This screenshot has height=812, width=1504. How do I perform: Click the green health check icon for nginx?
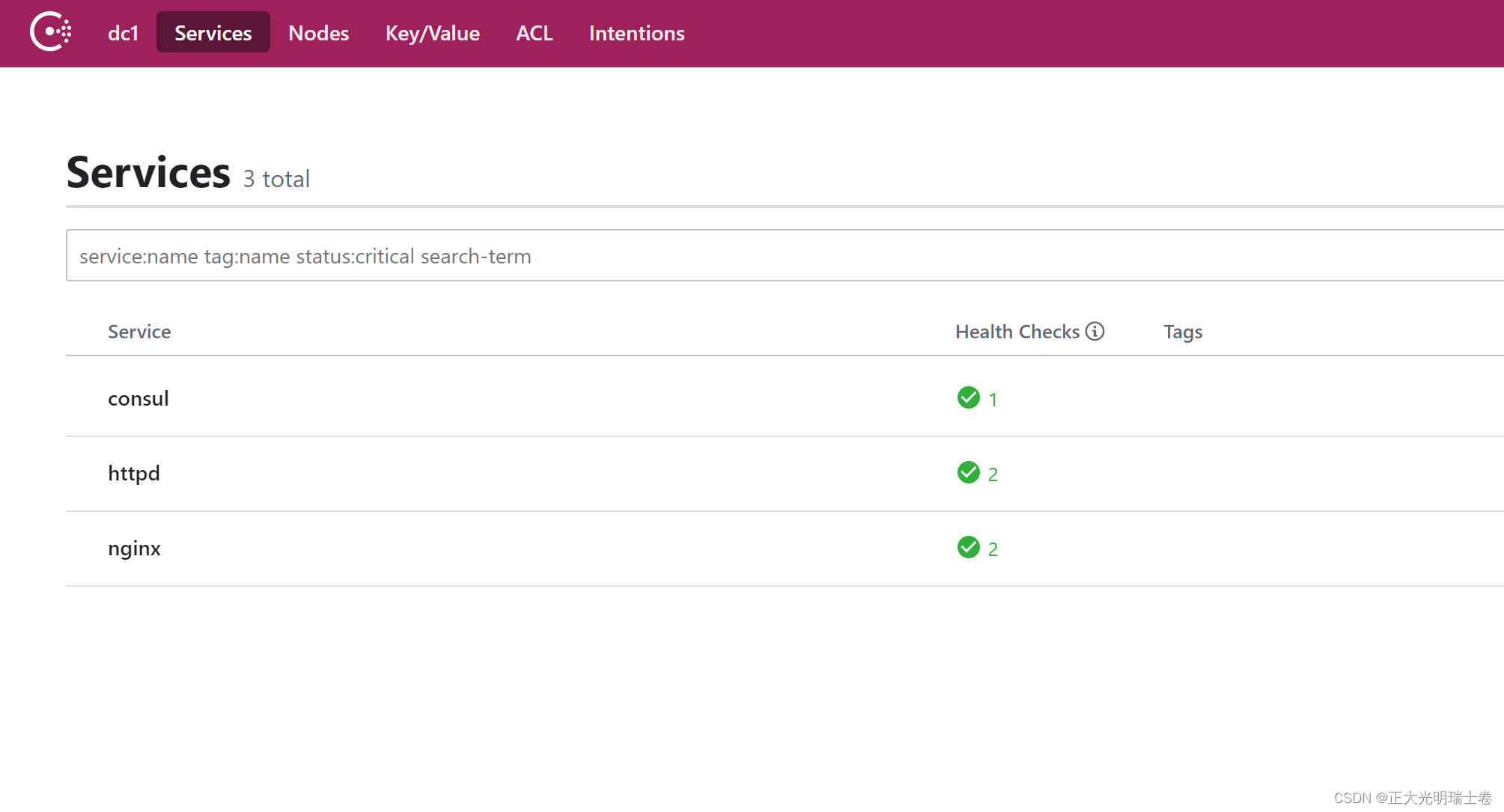(968, 548)
